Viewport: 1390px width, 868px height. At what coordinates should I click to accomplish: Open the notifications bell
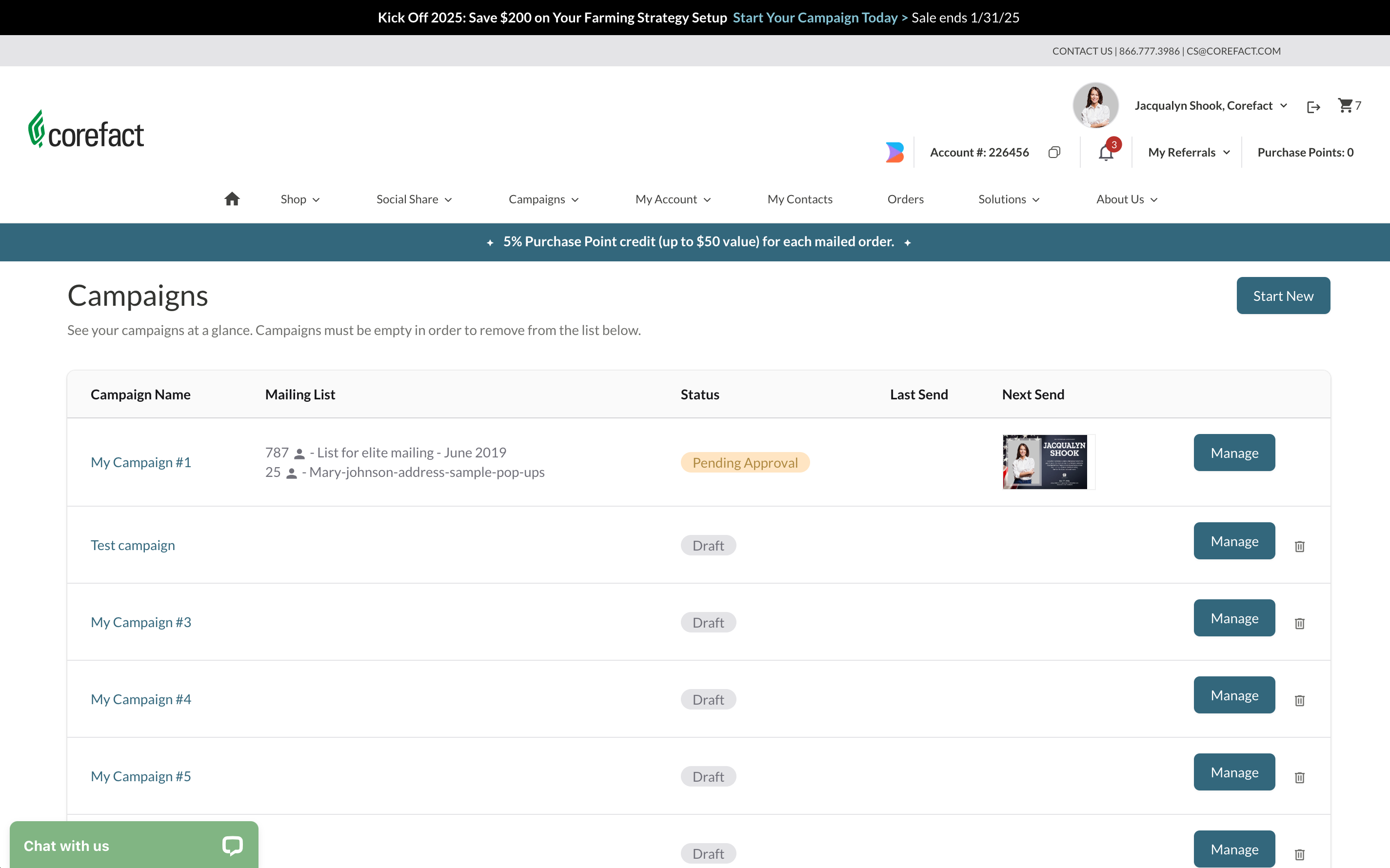(1106, 153)
